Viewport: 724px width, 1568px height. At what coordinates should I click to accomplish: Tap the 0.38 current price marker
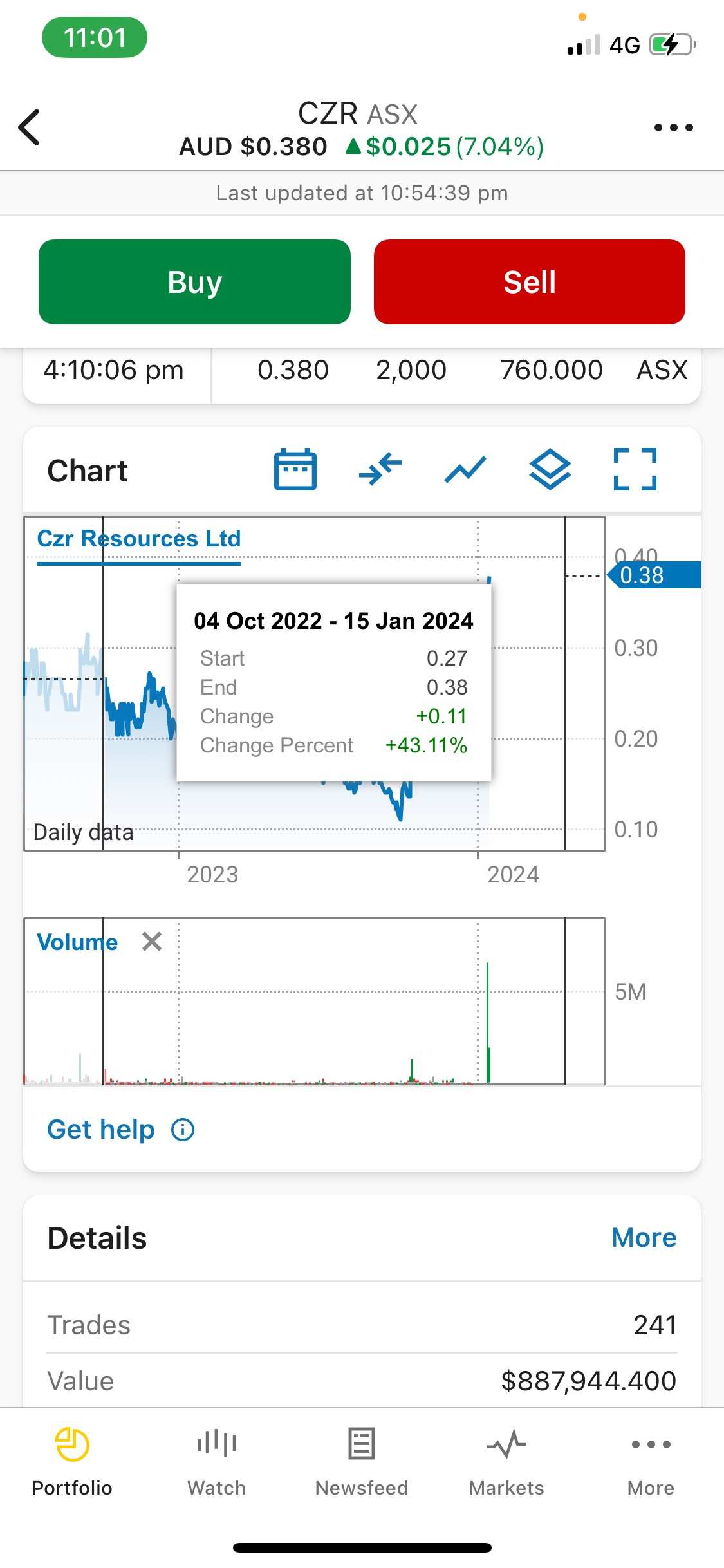(653, 575)
